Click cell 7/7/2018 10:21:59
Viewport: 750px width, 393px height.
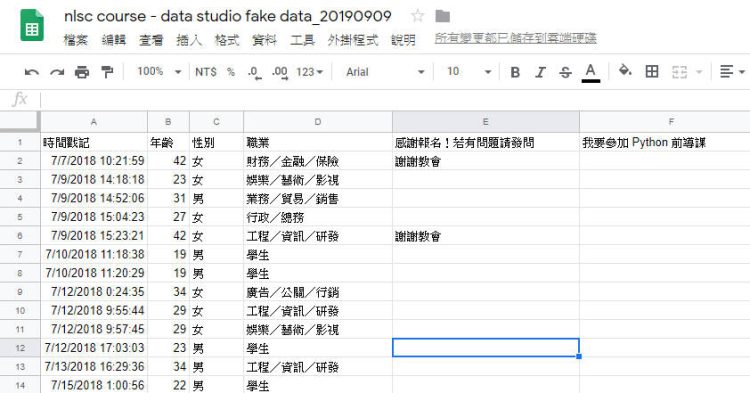coord(94,161)
